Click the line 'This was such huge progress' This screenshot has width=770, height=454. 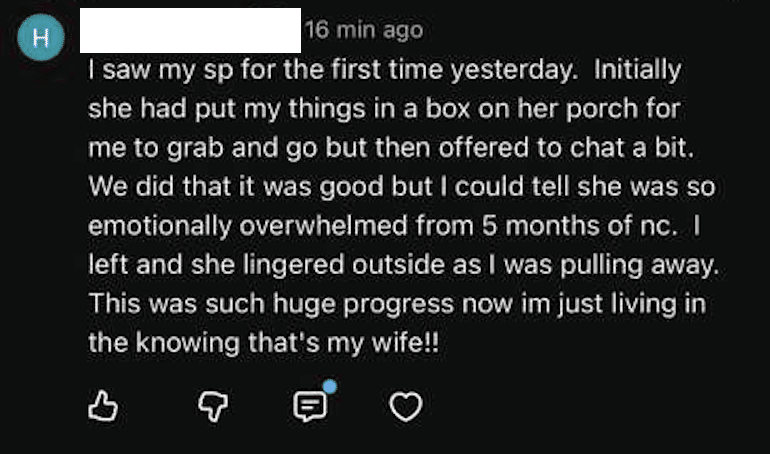(397, 304)
